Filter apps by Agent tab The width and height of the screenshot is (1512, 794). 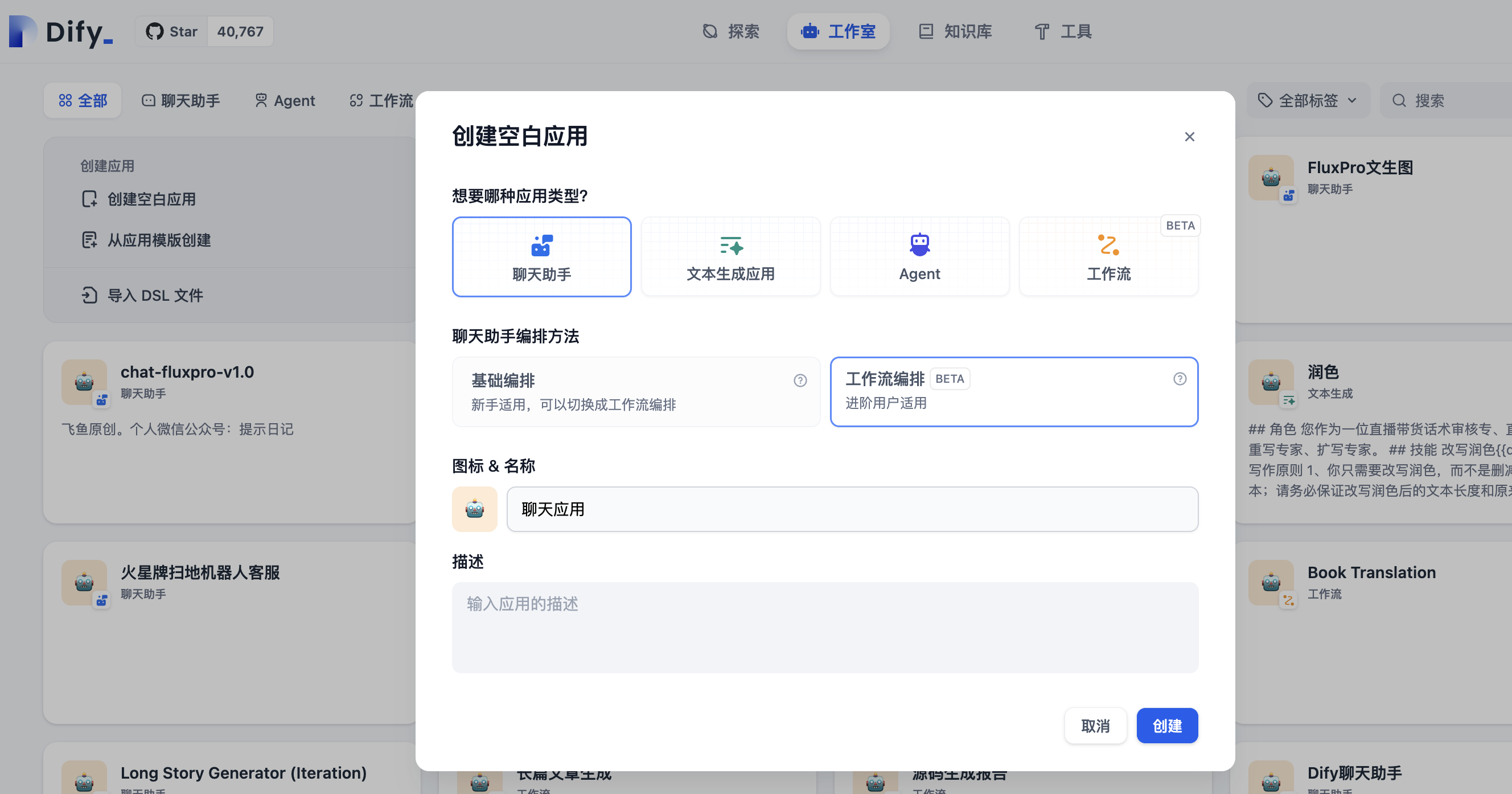click(x=285, y=100)
